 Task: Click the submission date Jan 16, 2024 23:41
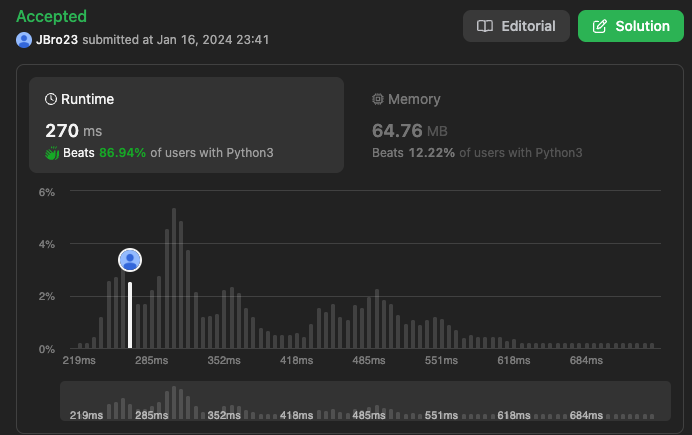pos(213,40)
